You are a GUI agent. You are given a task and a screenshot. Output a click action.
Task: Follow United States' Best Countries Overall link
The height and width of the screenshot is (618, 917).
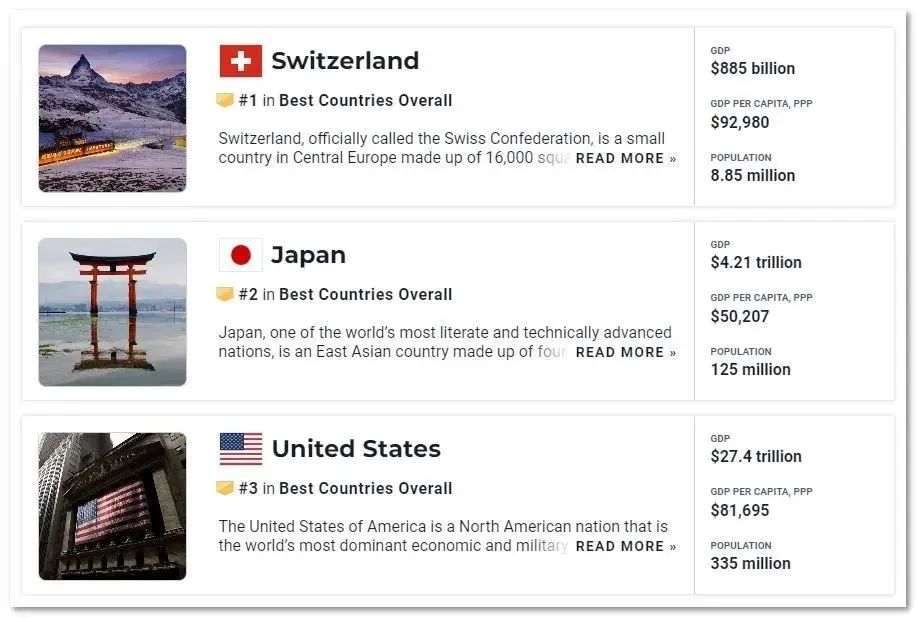pyautogui.click(x=366, y=489)
